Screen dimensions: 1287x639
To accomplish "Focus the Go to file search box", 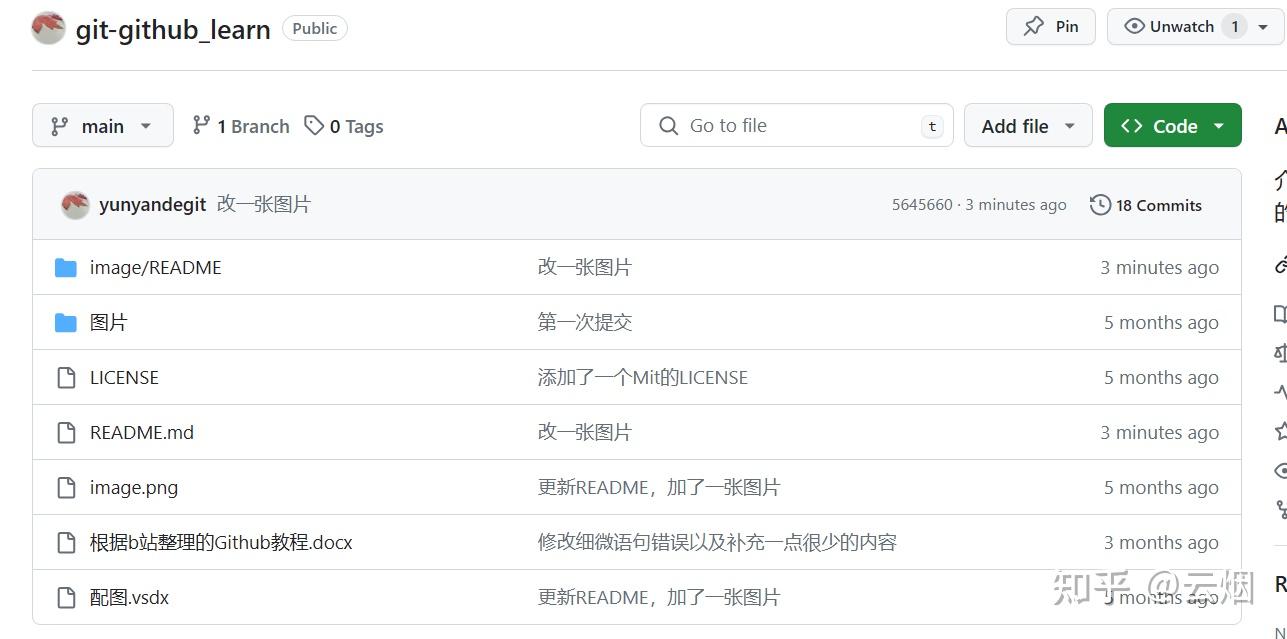I will (x=796, y=126).
